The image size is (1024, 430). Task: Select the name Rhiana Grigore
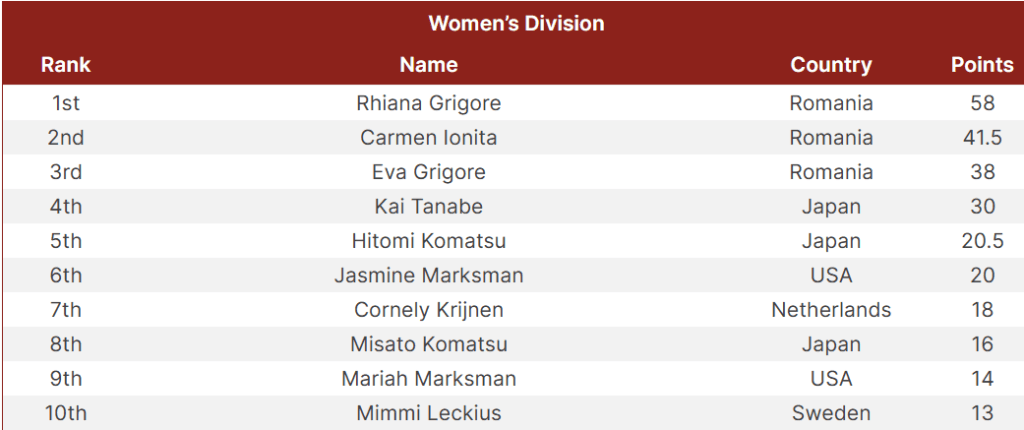429,103
